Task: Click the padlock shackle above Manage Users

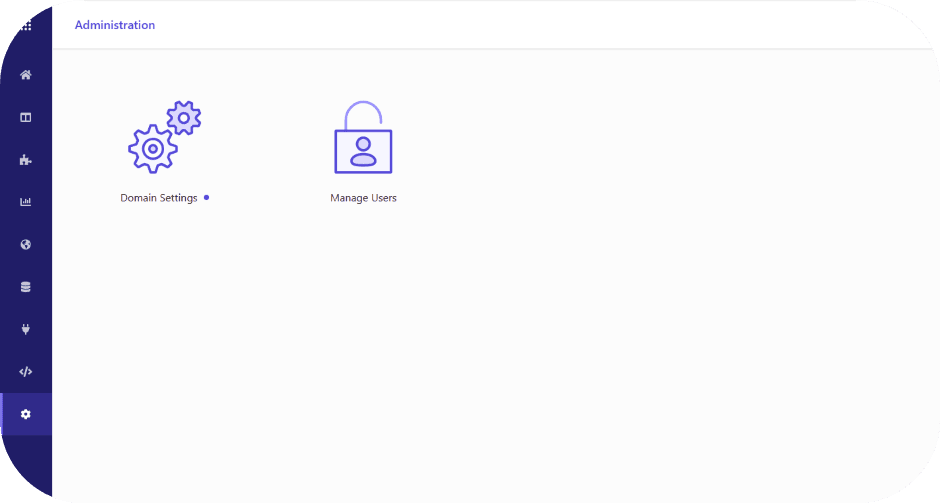Action: pyautogui.click(x=363, y=115)
